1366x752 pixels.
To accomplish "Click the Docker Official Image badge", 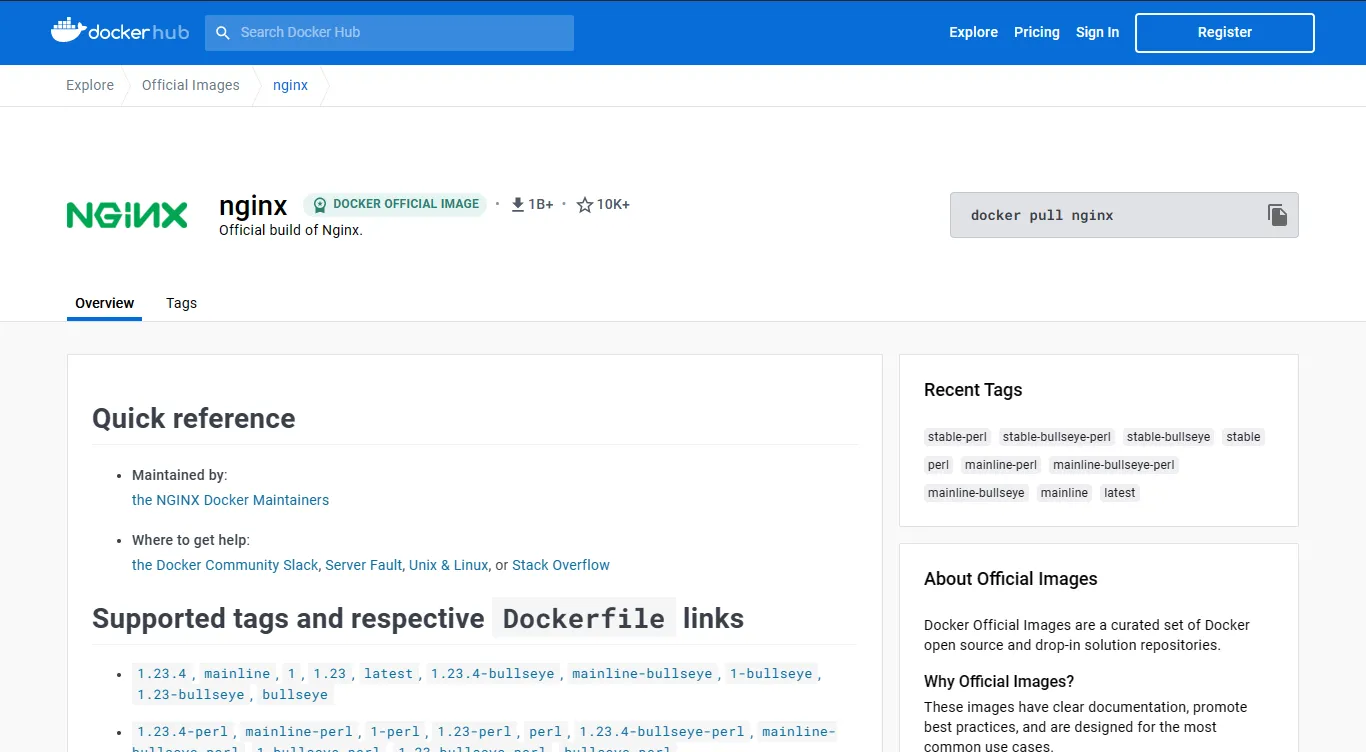I will tap(395, 204).
